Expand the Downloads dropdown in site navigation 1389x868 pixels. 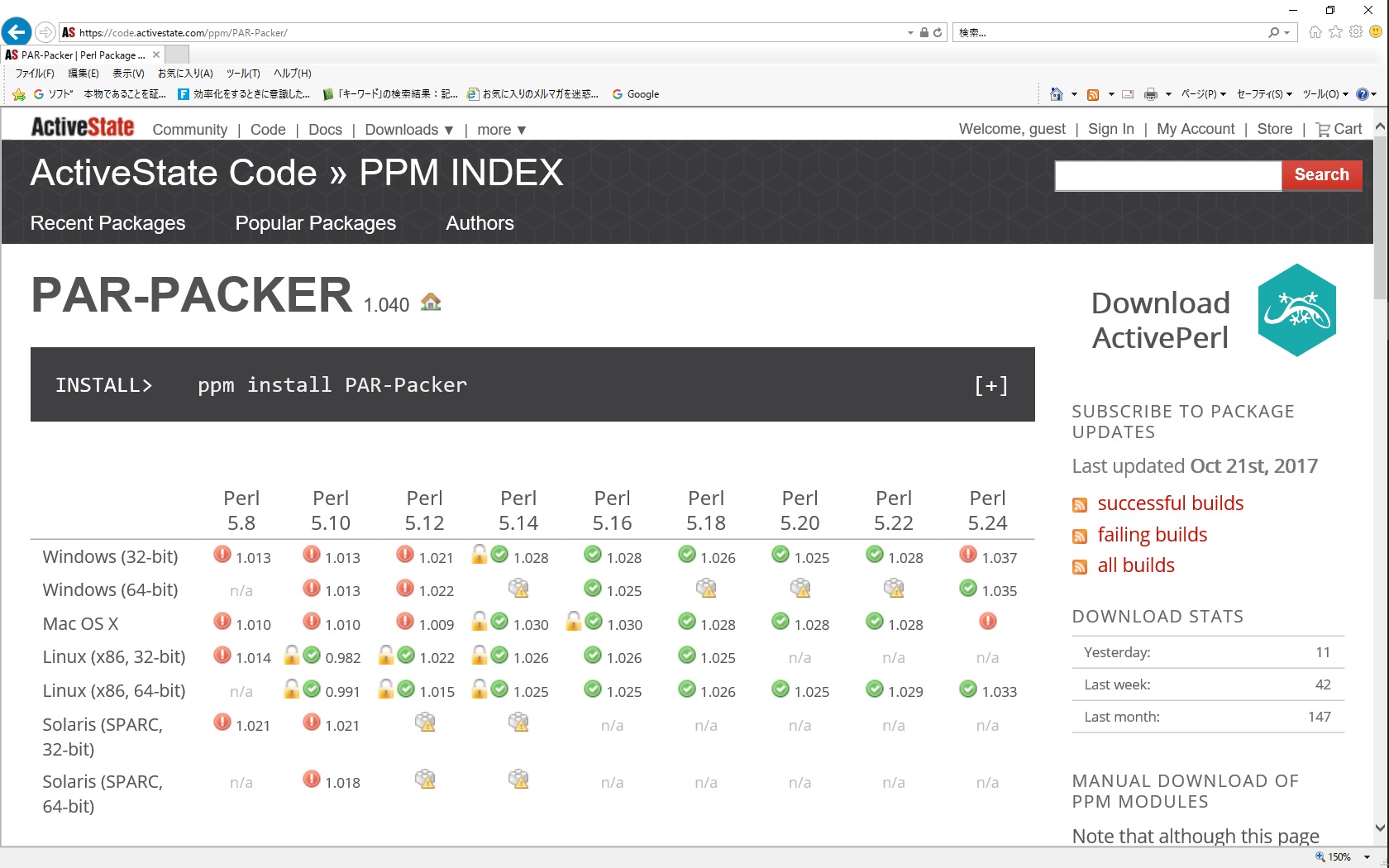[x=409, y=130]
